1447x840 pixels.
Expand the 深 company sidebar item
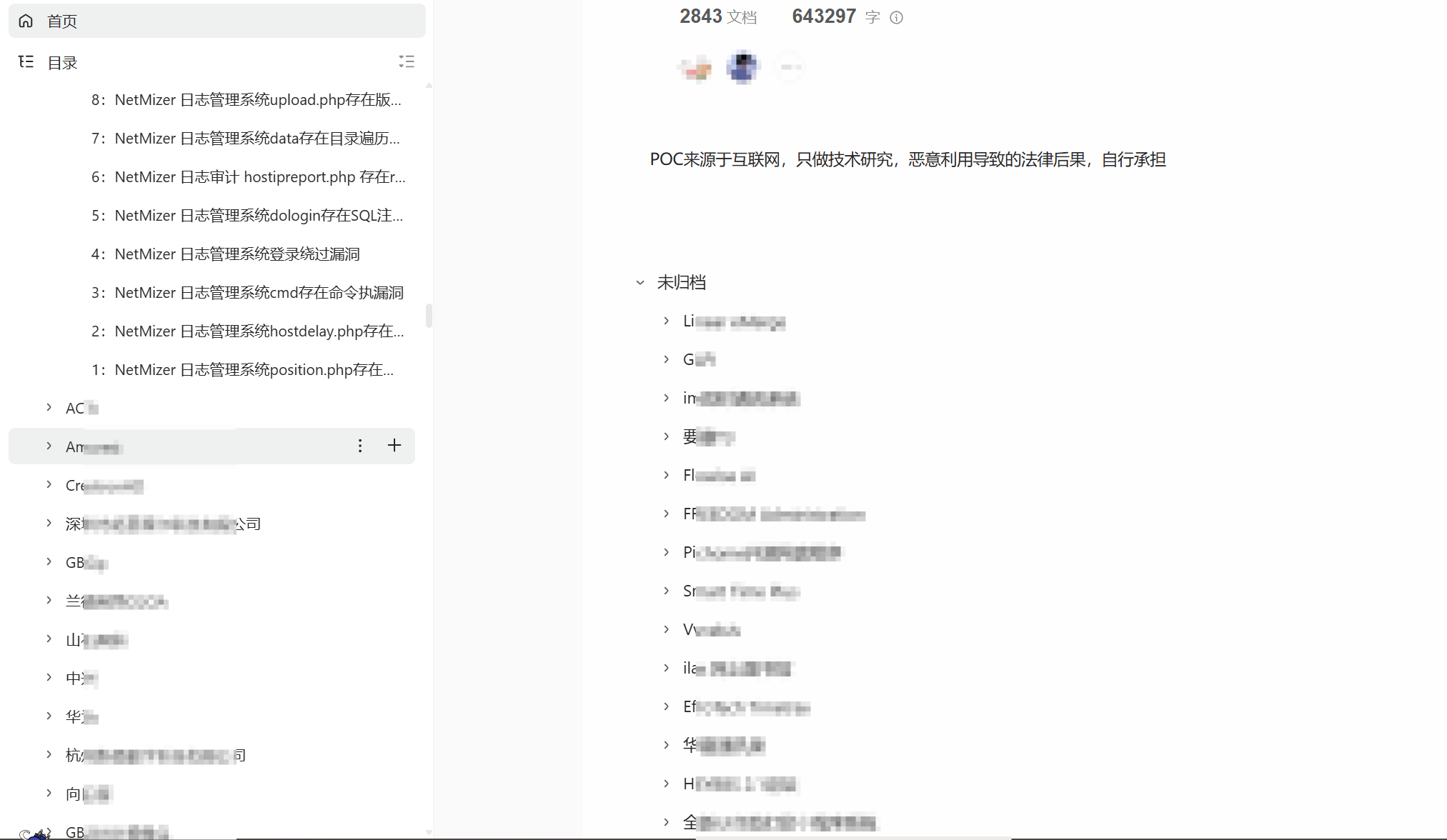click(49, 523)
